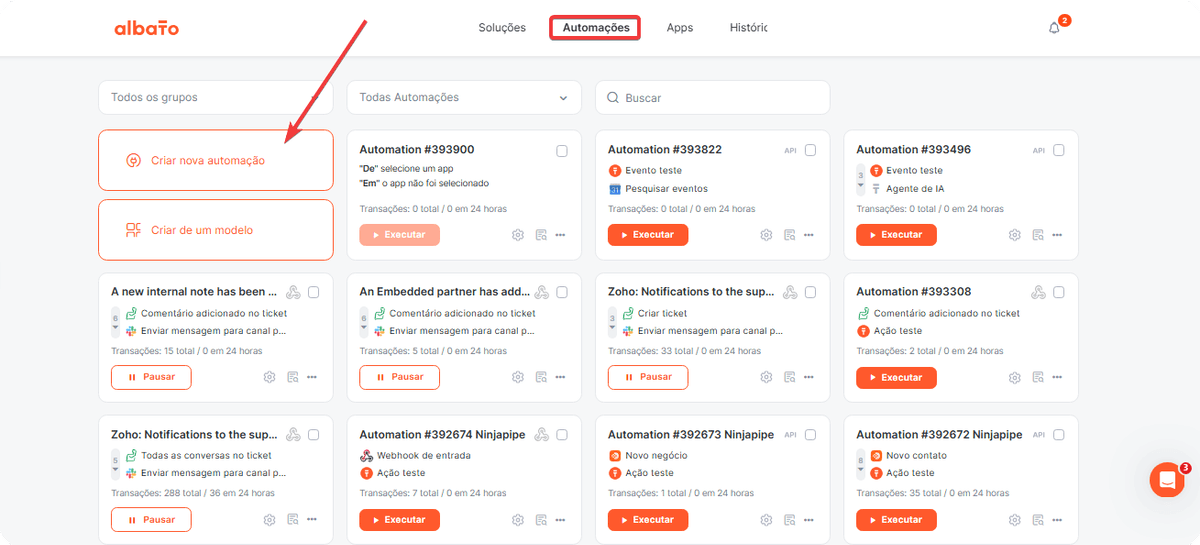This screenshot has width=1200, height=545.
Task: Tick the checkbox for Automation #393900
Action: (562, 151)
